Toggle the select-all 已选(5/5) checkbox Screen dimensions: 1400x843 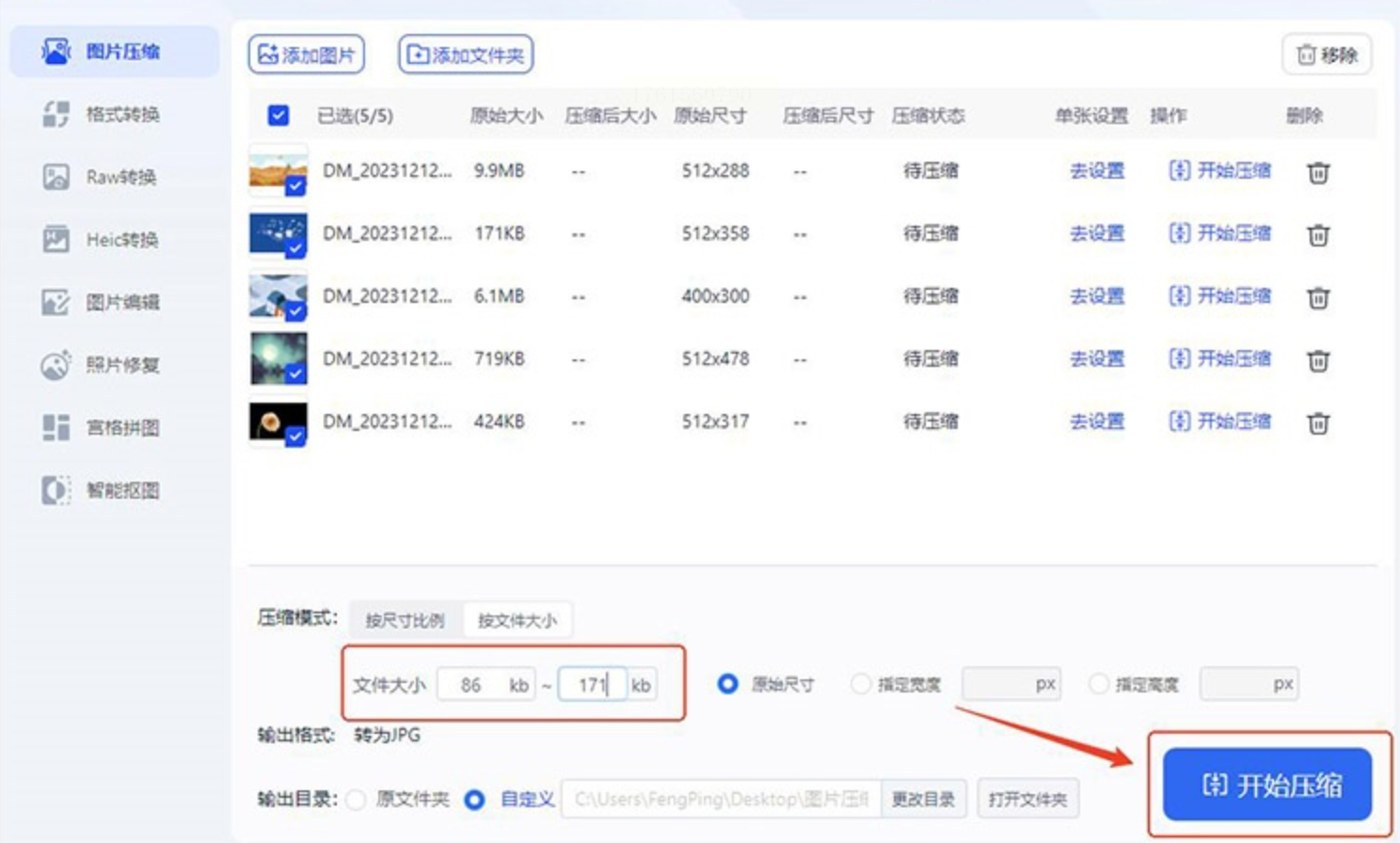click(x=278, y=116)
